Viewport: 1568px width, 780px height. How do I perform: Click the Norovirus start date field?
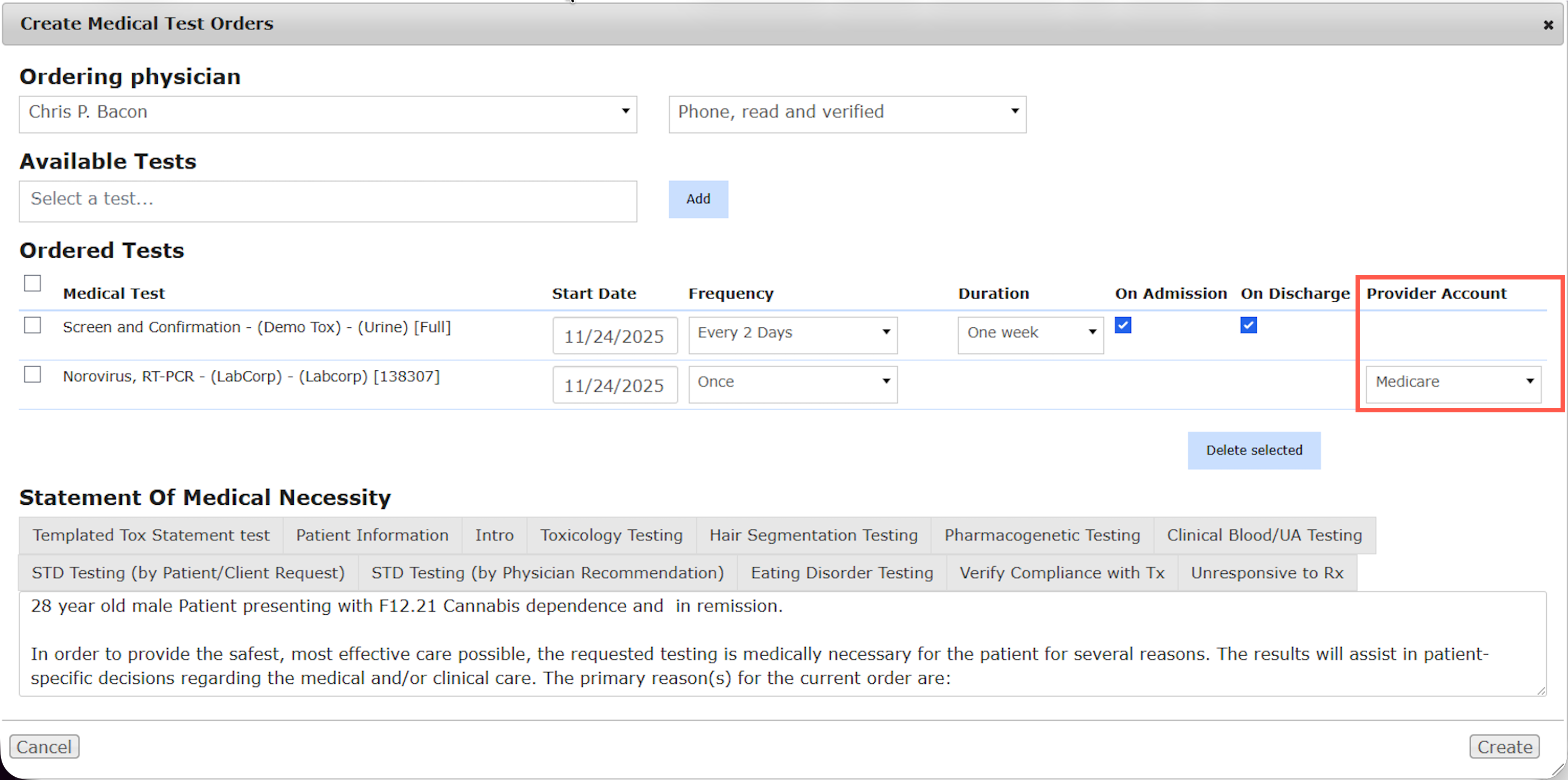pos(614,385)
